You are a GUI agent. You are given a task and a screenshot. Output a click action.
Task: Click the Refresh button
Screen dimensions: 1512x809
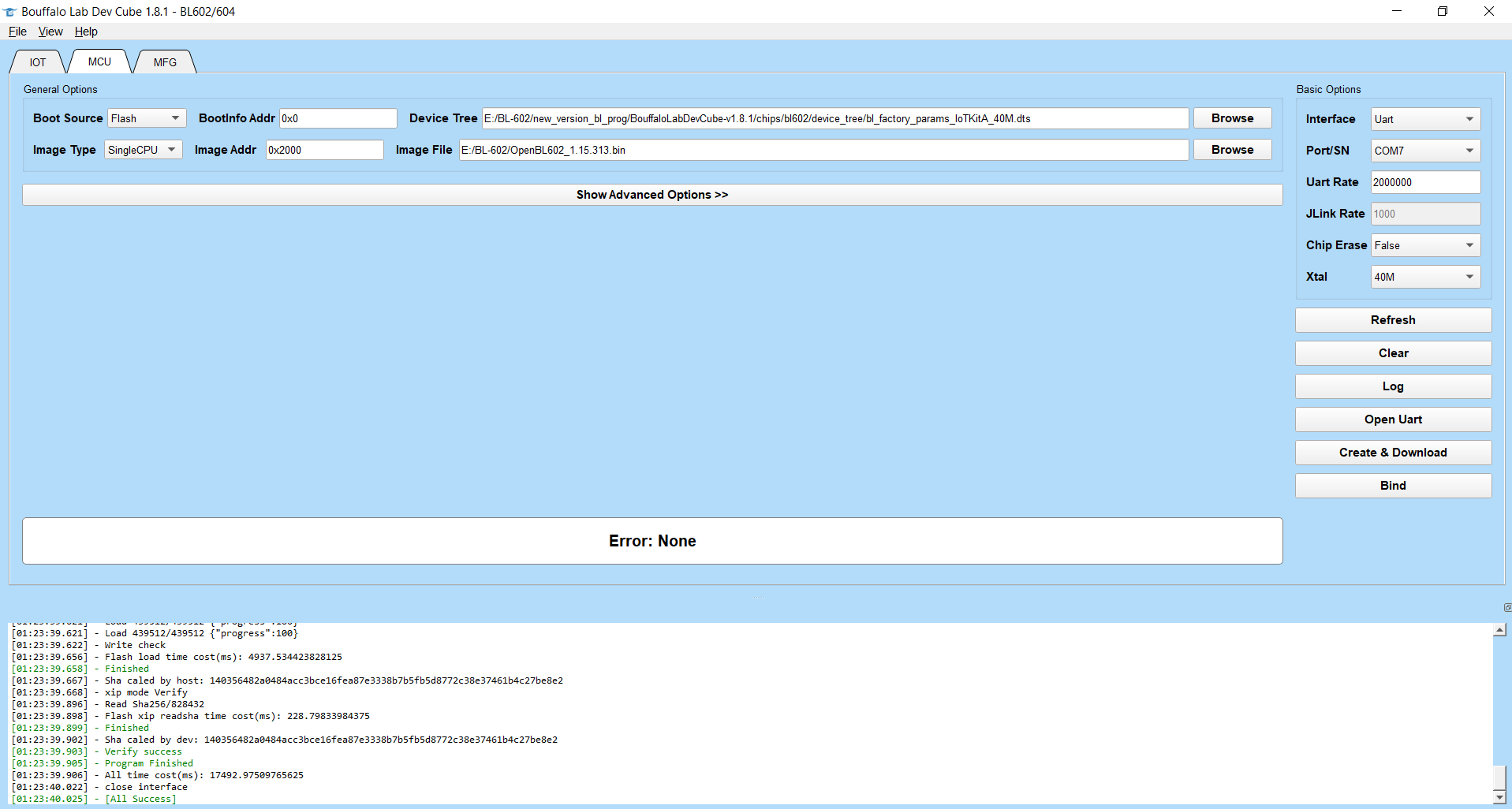pos(1393,320)
